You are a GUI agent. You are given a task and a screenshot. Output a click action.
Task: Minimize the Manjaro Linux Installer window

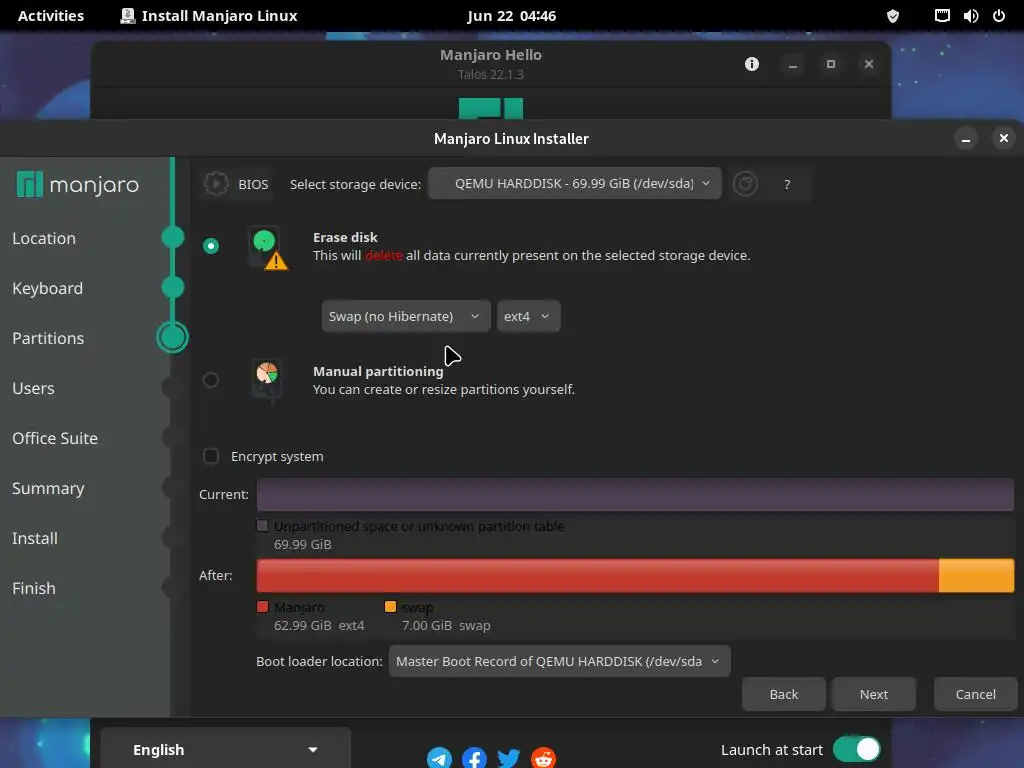point(966,138)
